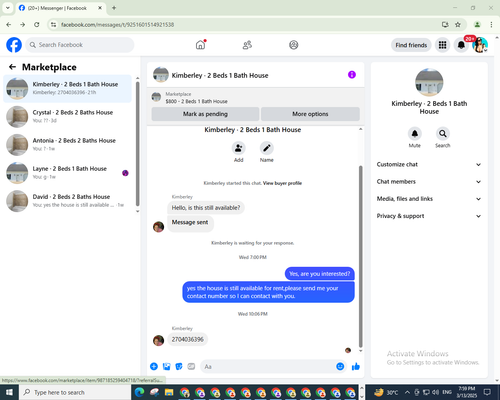Click Kimberley's avatar beside the phone number
Viewport: 500px width, 400px height.
pyautogui.click(x=158, y=340)
